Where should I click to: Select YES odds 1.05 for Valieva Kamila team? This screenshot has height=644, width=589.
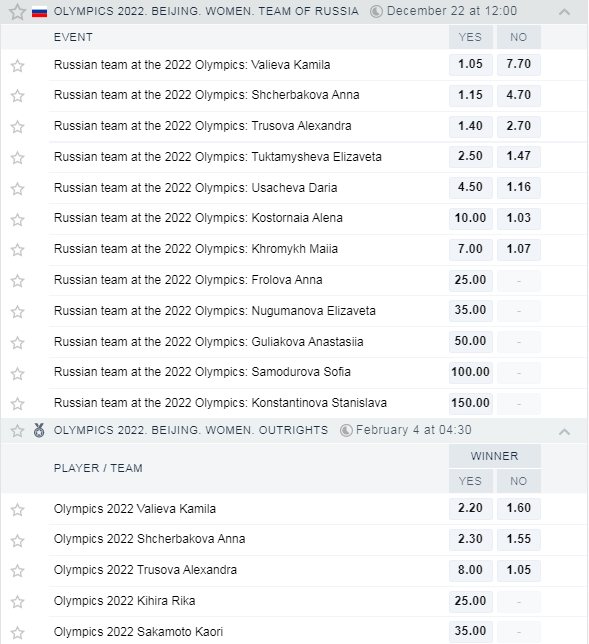point(470,64)
